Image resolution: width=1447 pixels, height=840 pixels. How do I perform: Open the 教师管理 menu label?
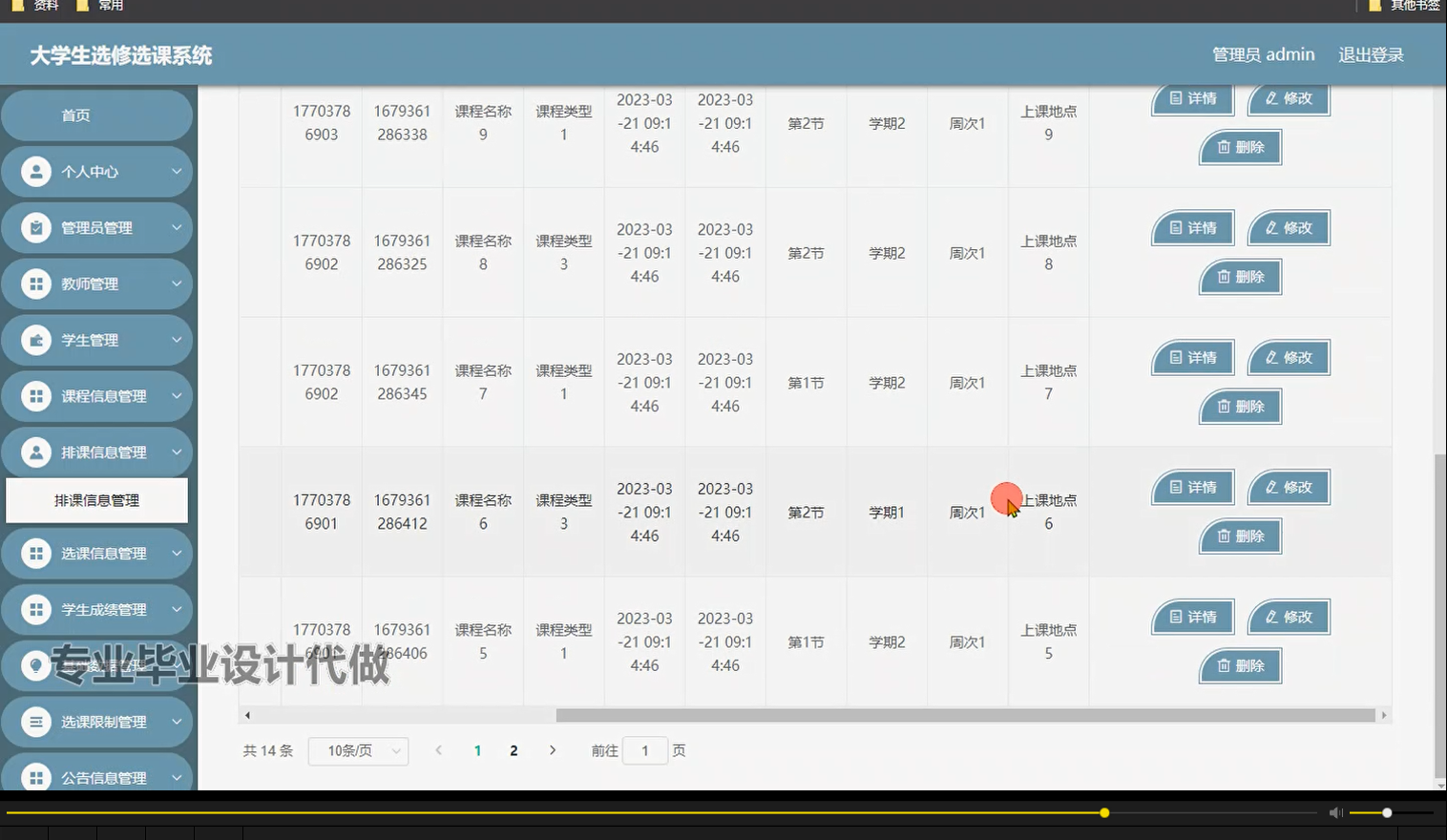coord(90,283)
